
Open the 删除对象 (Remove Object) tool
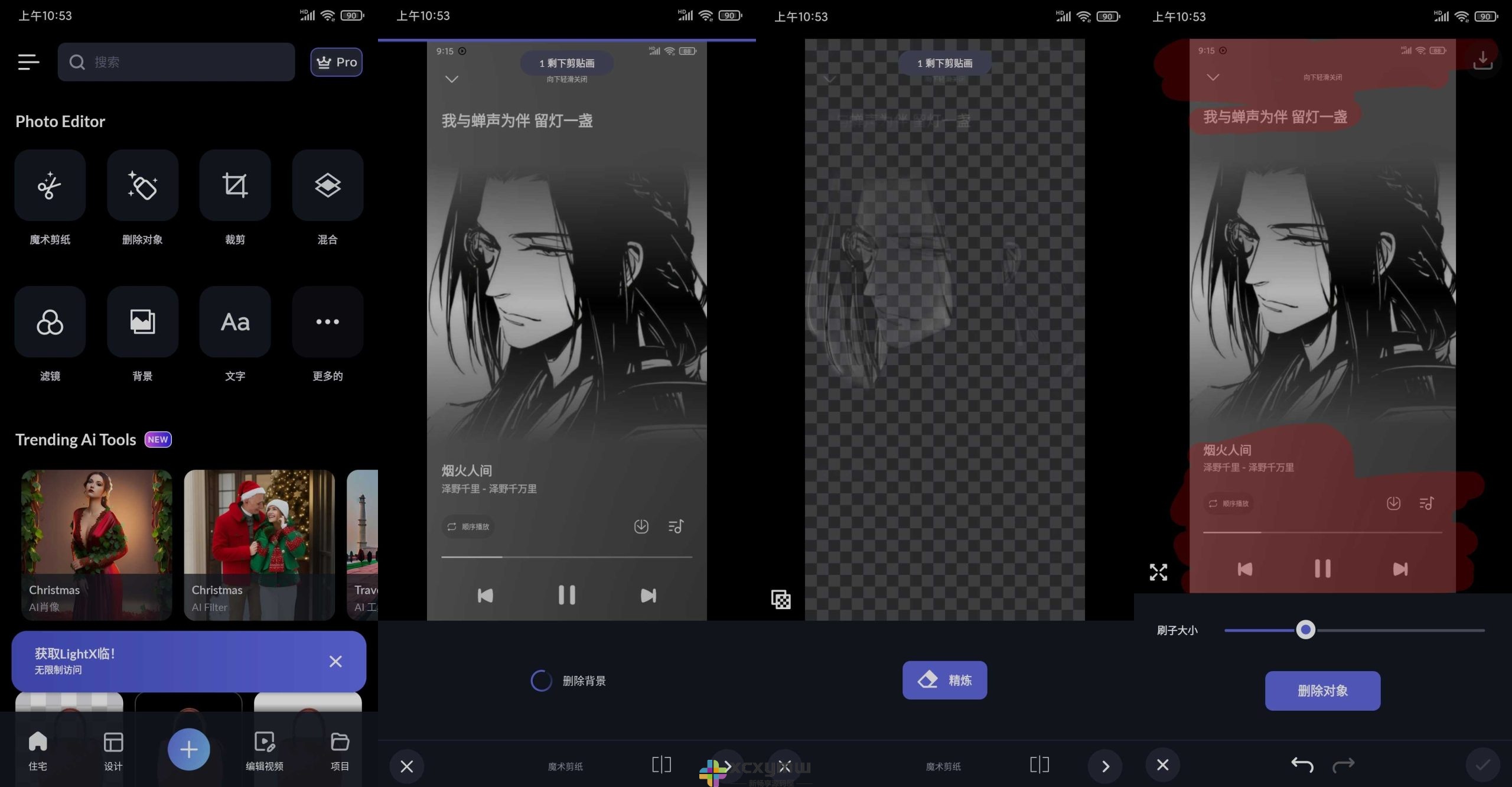(142, 185)
